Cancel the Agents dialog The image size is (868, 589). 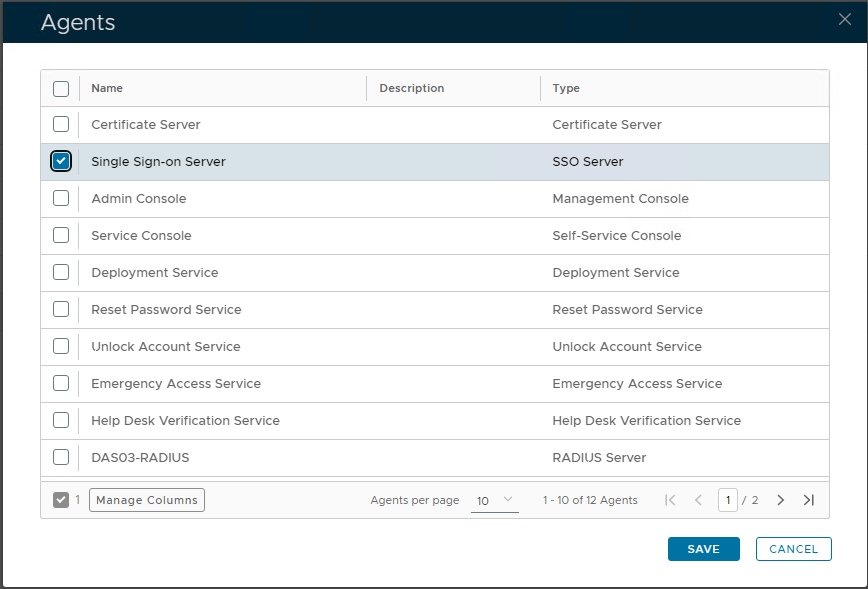click(794, 549)
